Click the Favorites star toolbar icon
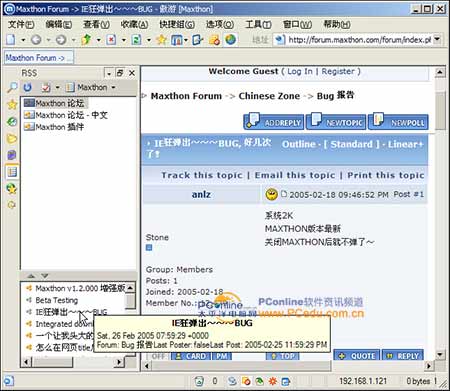450x391 pixels. (x=161, y=40)
